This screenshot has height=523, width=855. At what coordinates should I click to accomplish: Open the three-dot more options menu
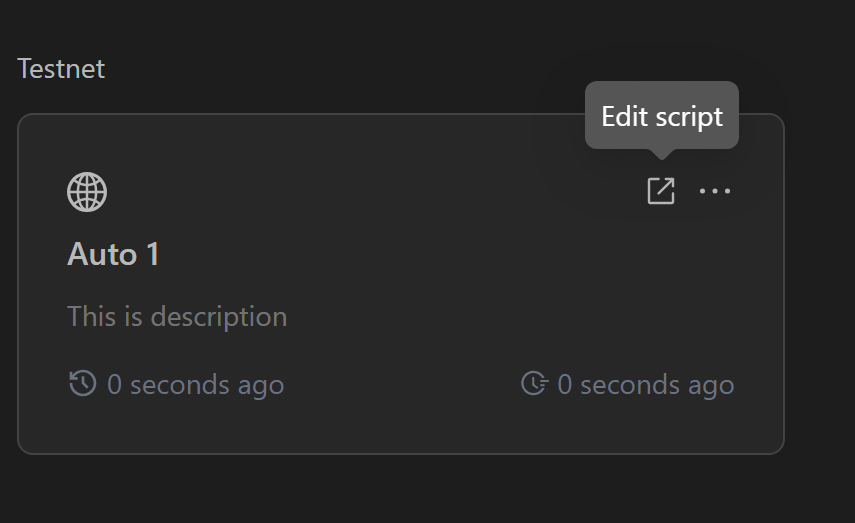[715, 191]
